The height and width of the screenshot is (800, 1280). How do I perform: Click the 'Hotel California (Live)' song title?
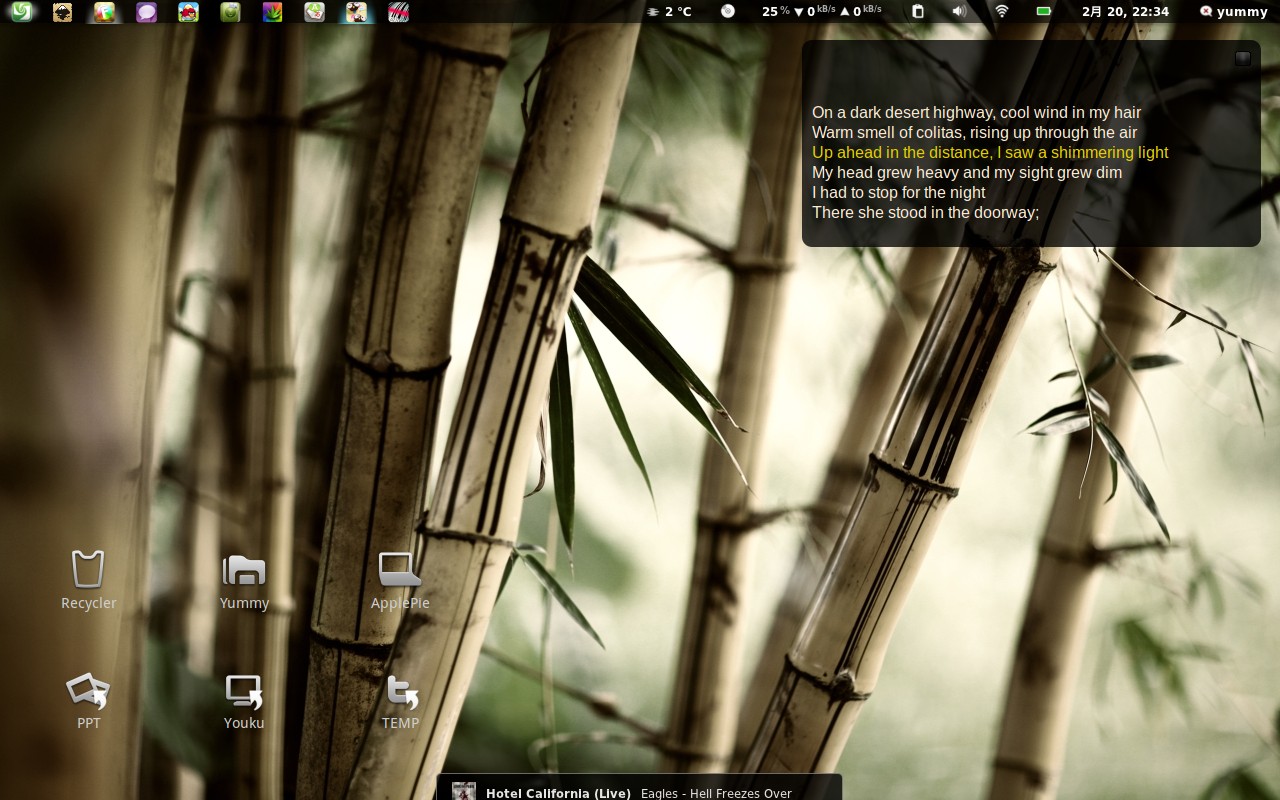click(558, 793)
